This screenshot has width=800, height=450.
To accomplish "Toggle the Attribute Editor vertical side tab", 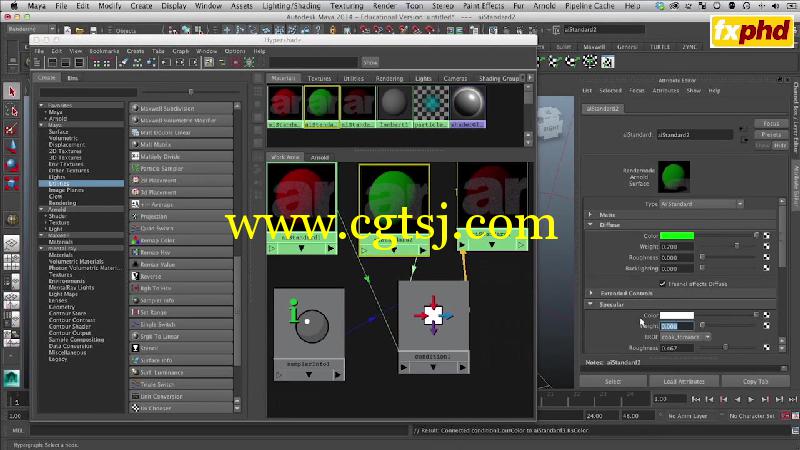I will coord(795,186).
